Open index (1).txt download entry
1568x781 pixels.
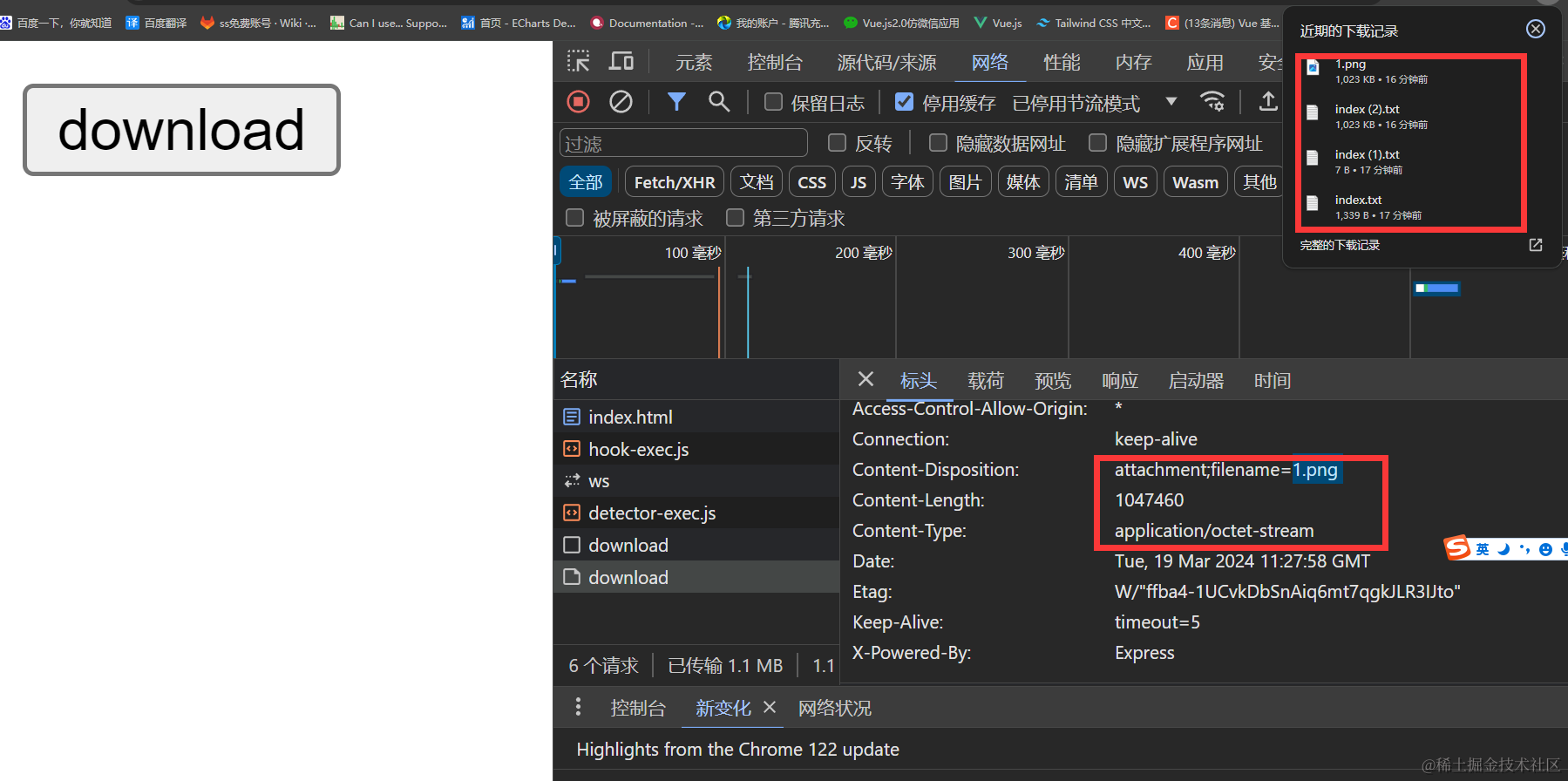1412,162
